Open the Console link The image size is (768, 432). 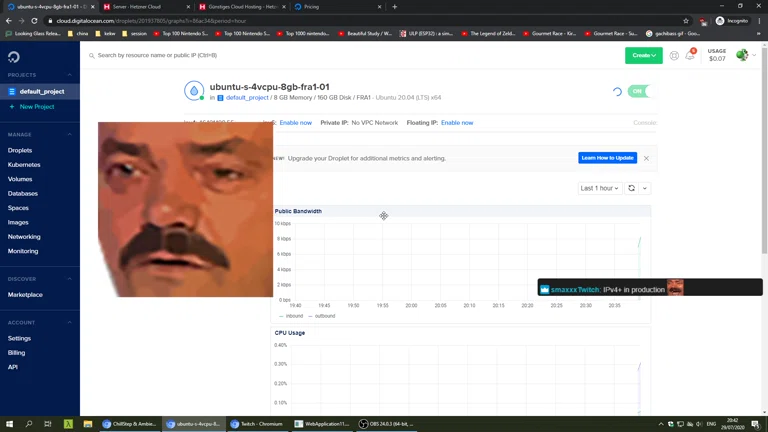pyautogui.click(x=645, y=123)
